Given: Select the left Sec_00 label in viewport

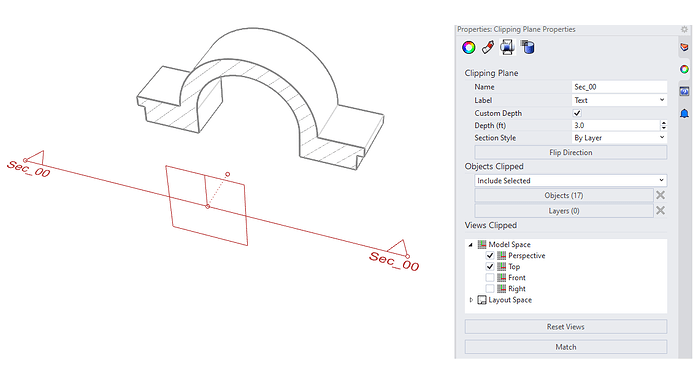Looking at the screenshot, I should [x=29, y=169].
